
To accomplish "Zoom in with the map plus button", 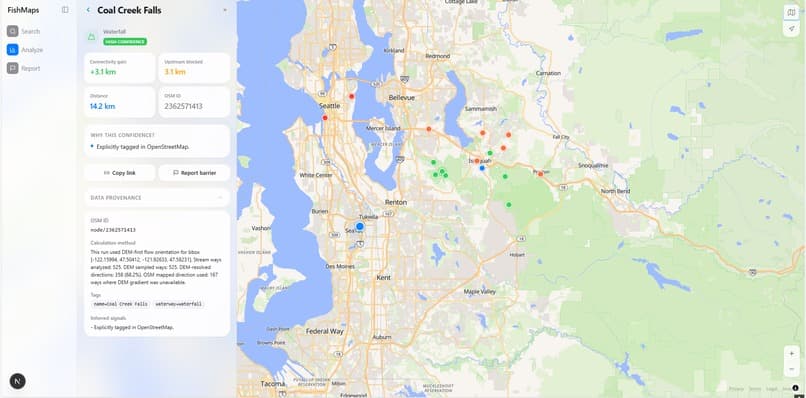I will tap(791, 354).
